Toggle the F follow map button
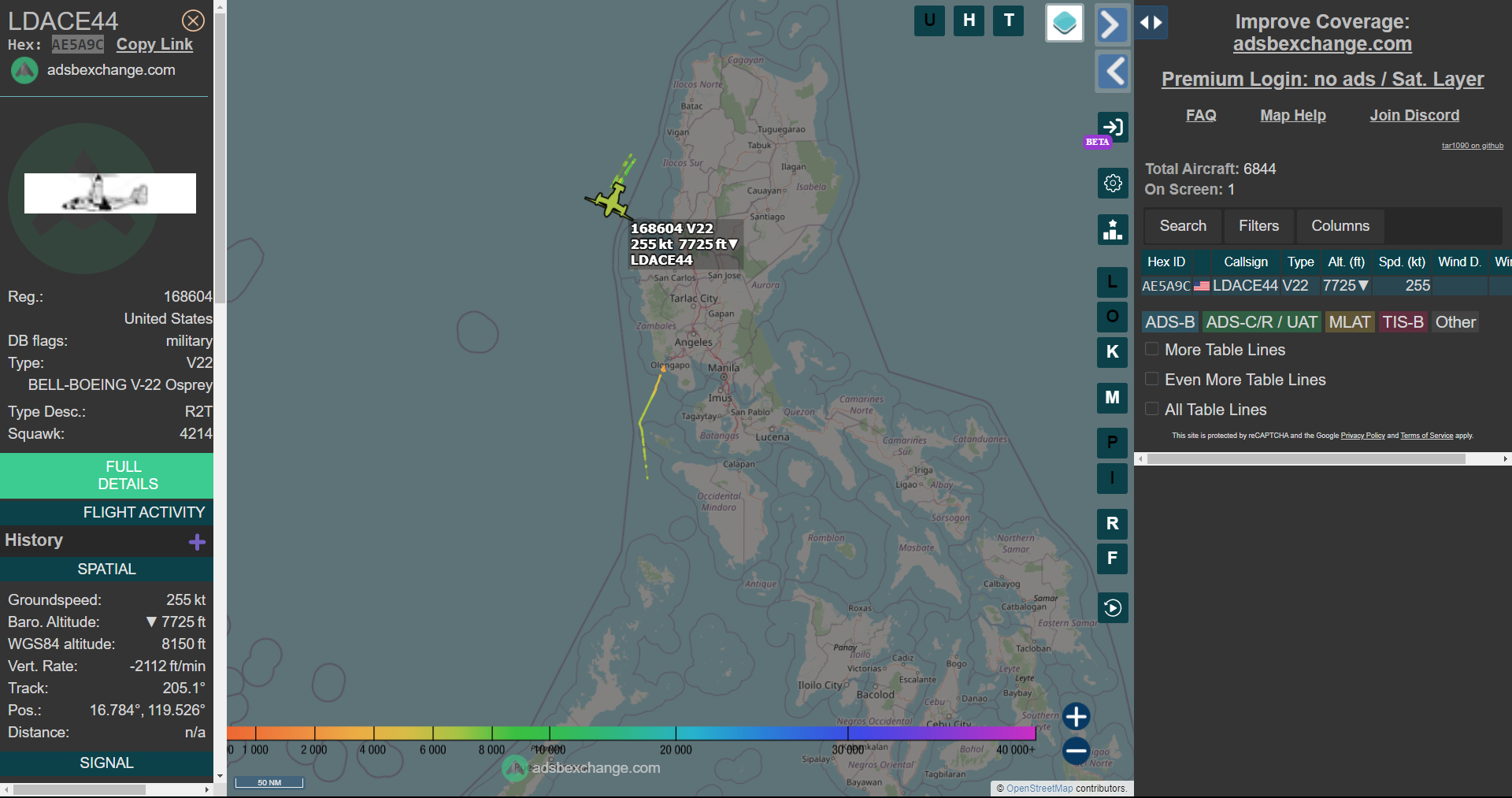 pyautogui.click(x=1113, y=558)
